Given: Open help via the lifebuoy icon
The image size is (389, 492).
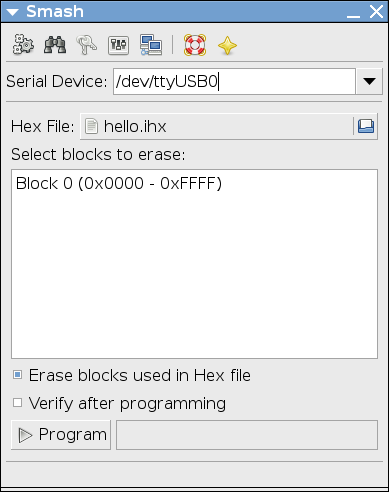Looking at the screenshot, I should [x=195, y=45].
